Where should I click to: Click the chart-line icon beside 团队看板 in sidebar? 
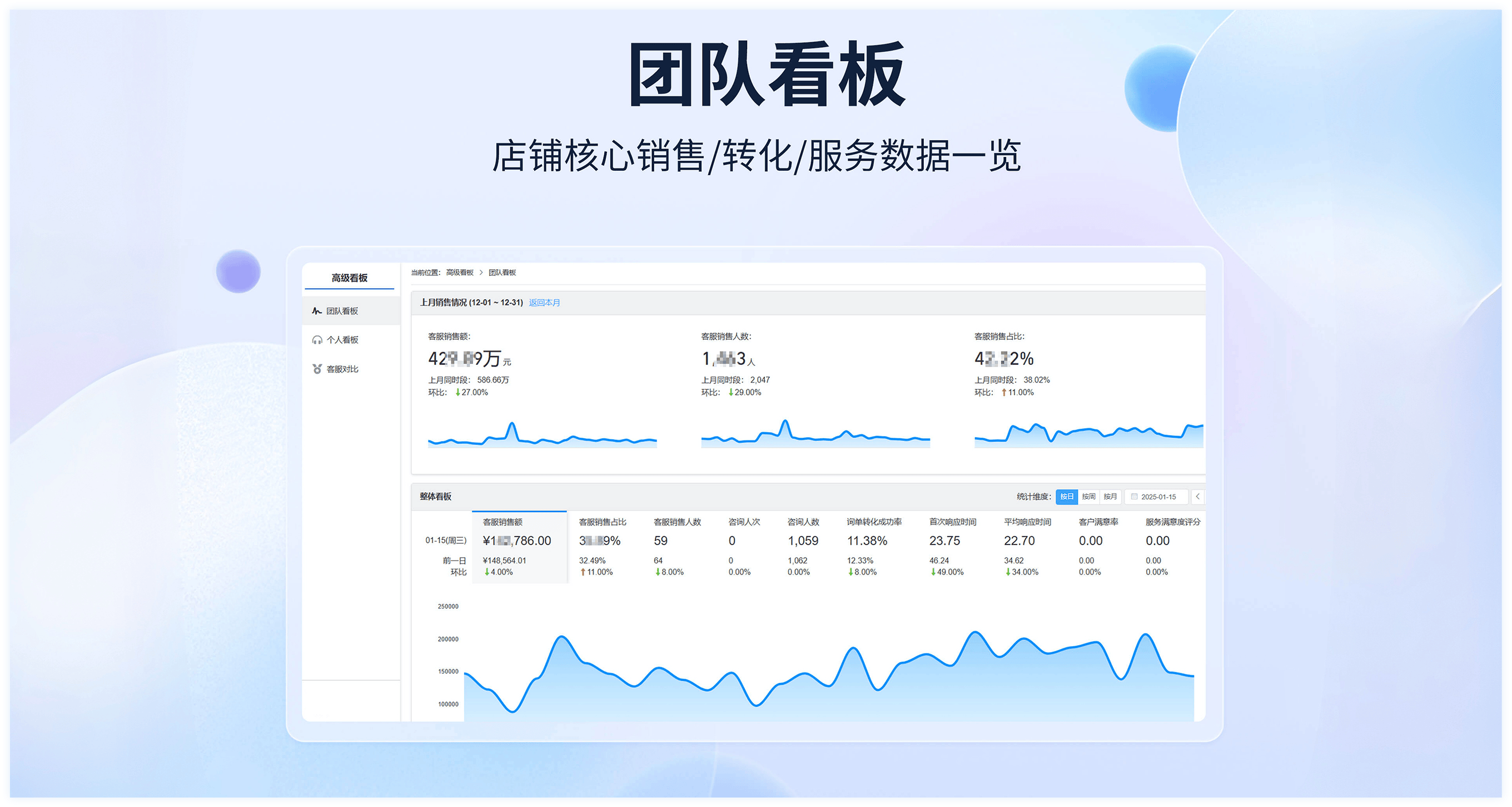(317, 311)
